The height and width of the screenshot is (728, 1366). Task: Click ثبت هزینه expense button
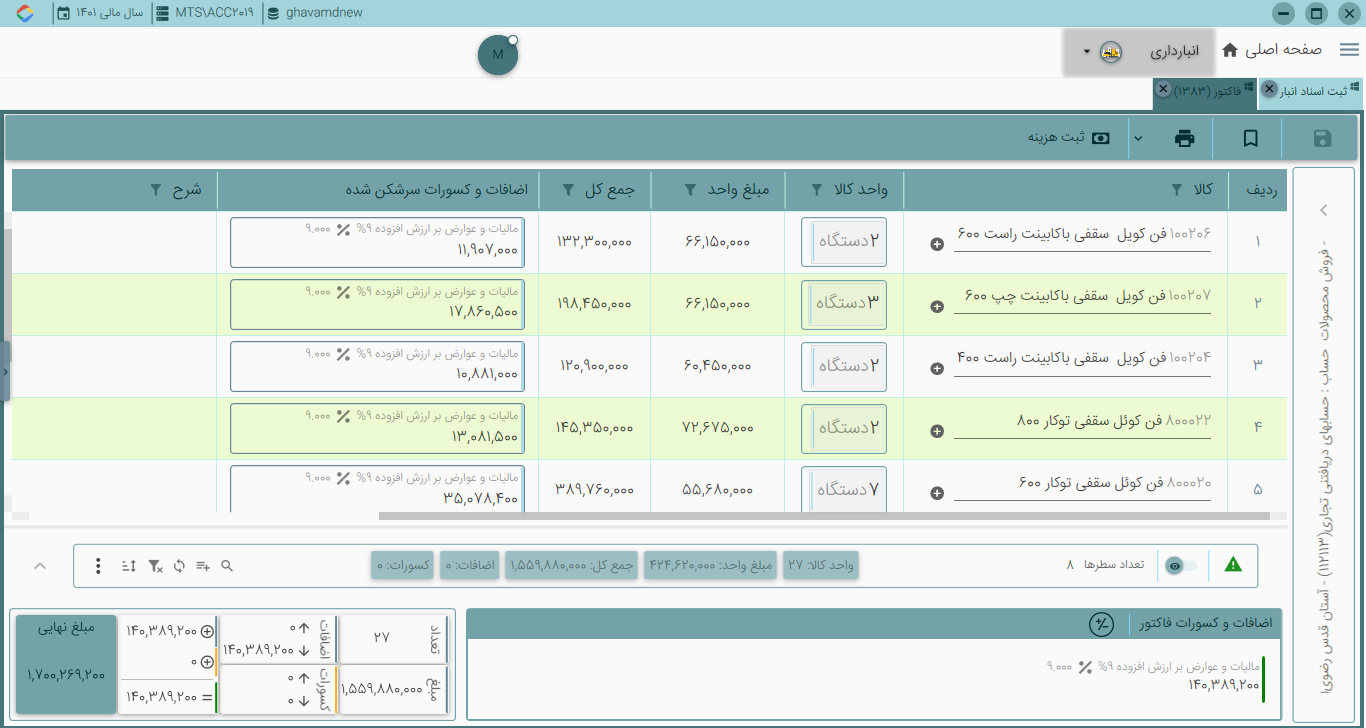pyautogui.click(x=1069, y=138)
